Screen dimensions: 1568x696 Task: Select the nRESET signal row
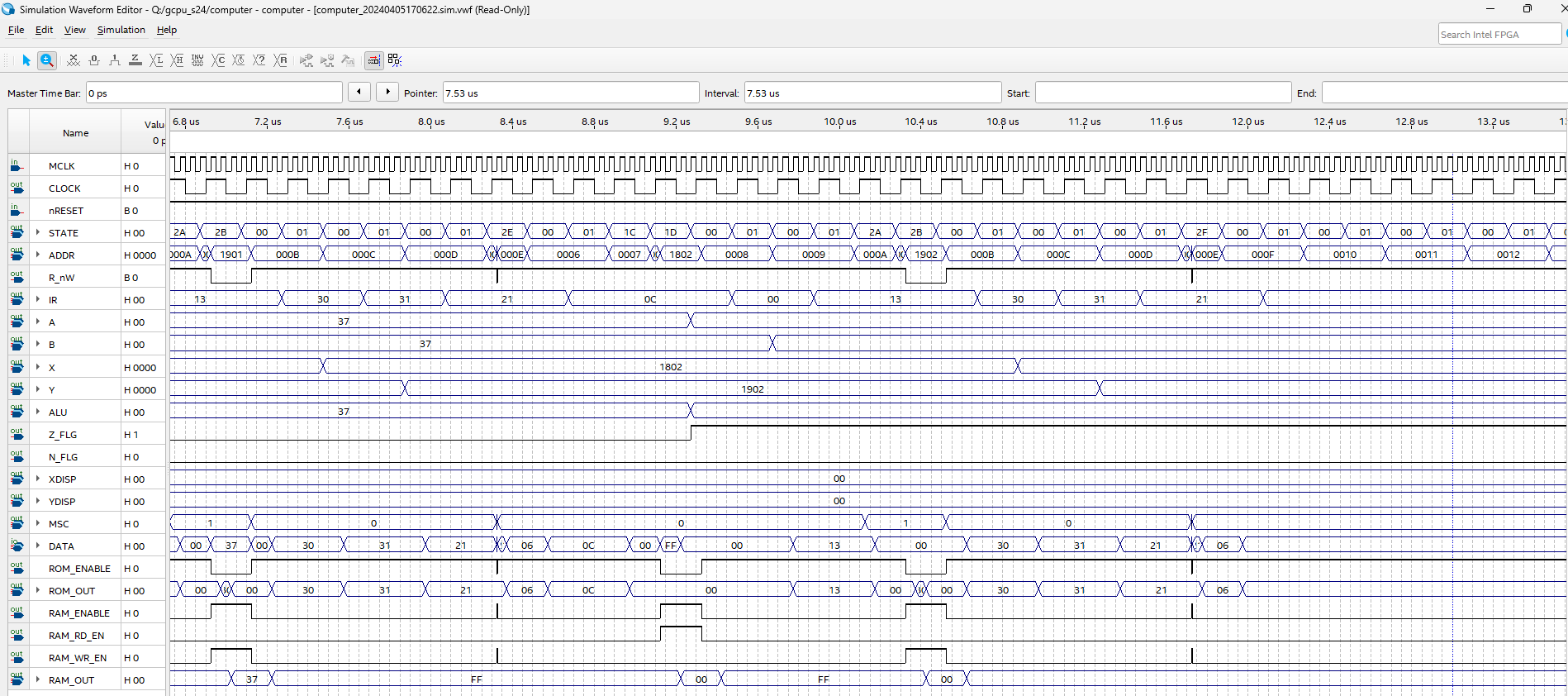66,211
